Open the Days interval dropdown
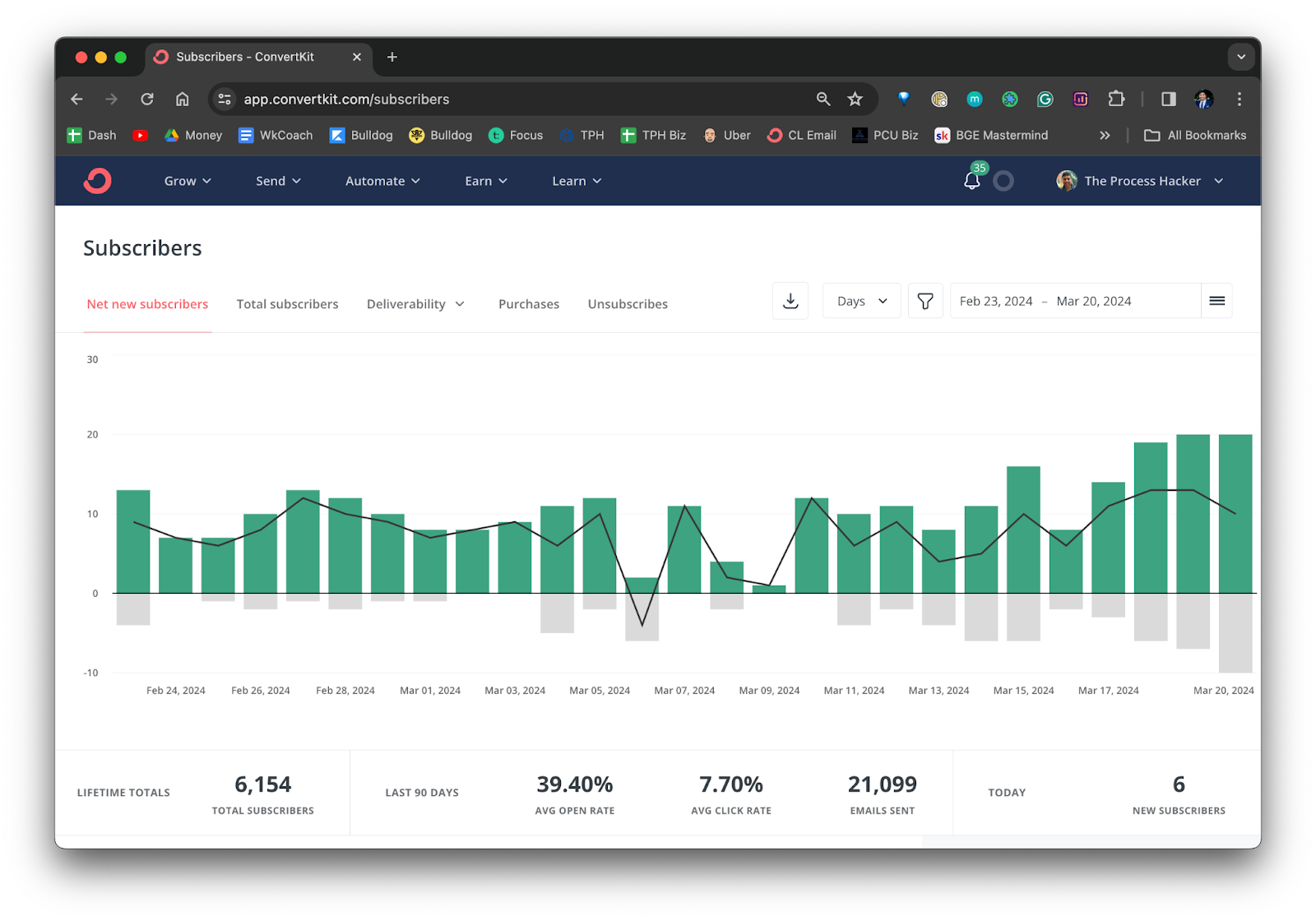Screen dimensions: 1316x921 point(862,301)
